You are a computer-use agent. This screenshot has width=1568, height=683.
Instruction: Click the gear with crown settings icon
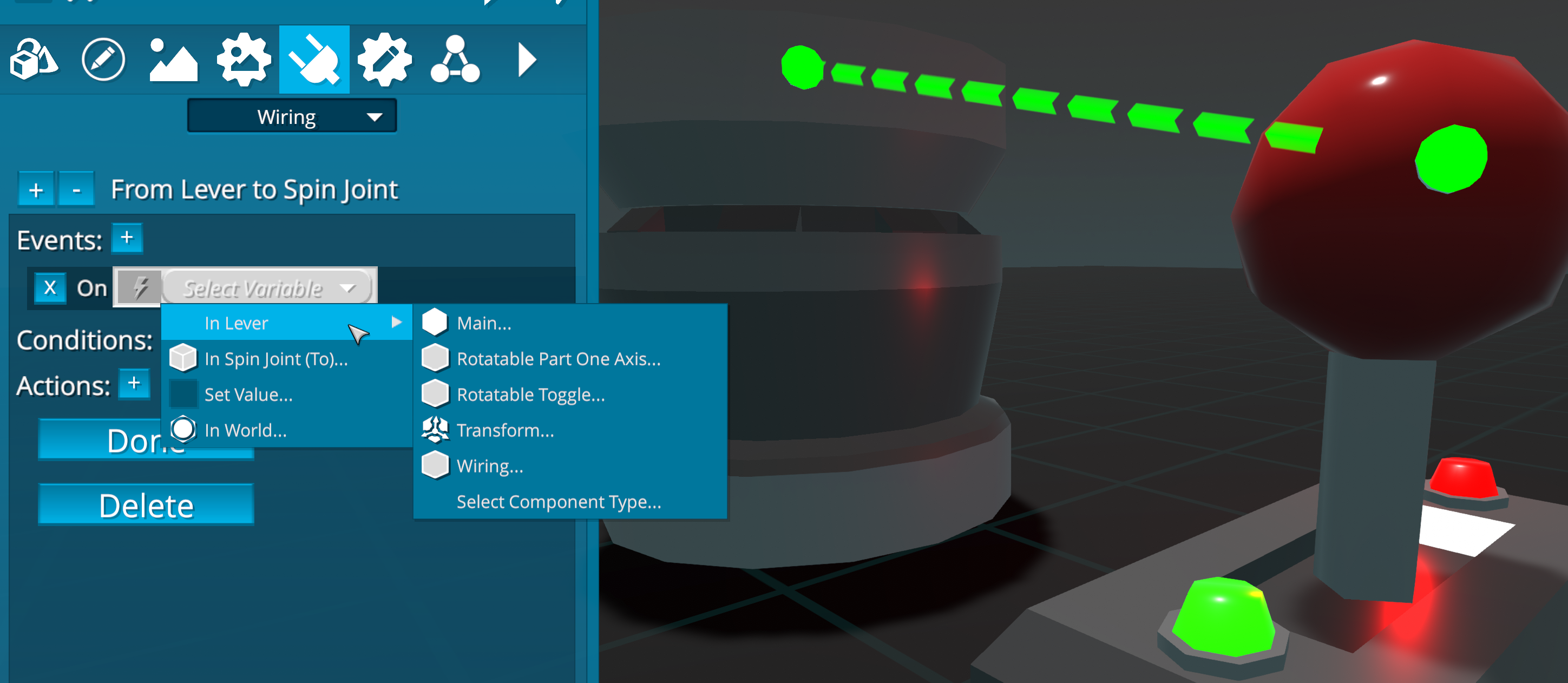point(244,60)
